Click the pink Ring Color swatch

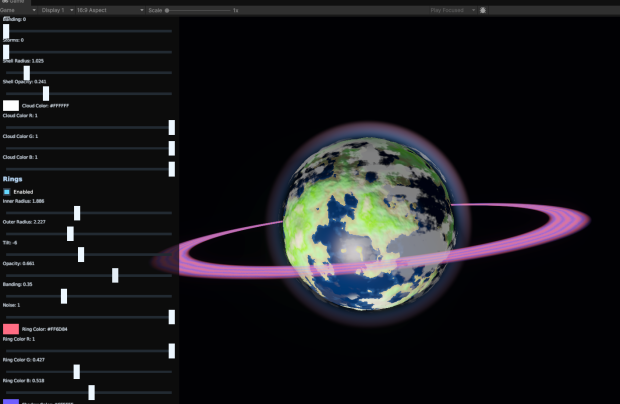tap(11, 329)
